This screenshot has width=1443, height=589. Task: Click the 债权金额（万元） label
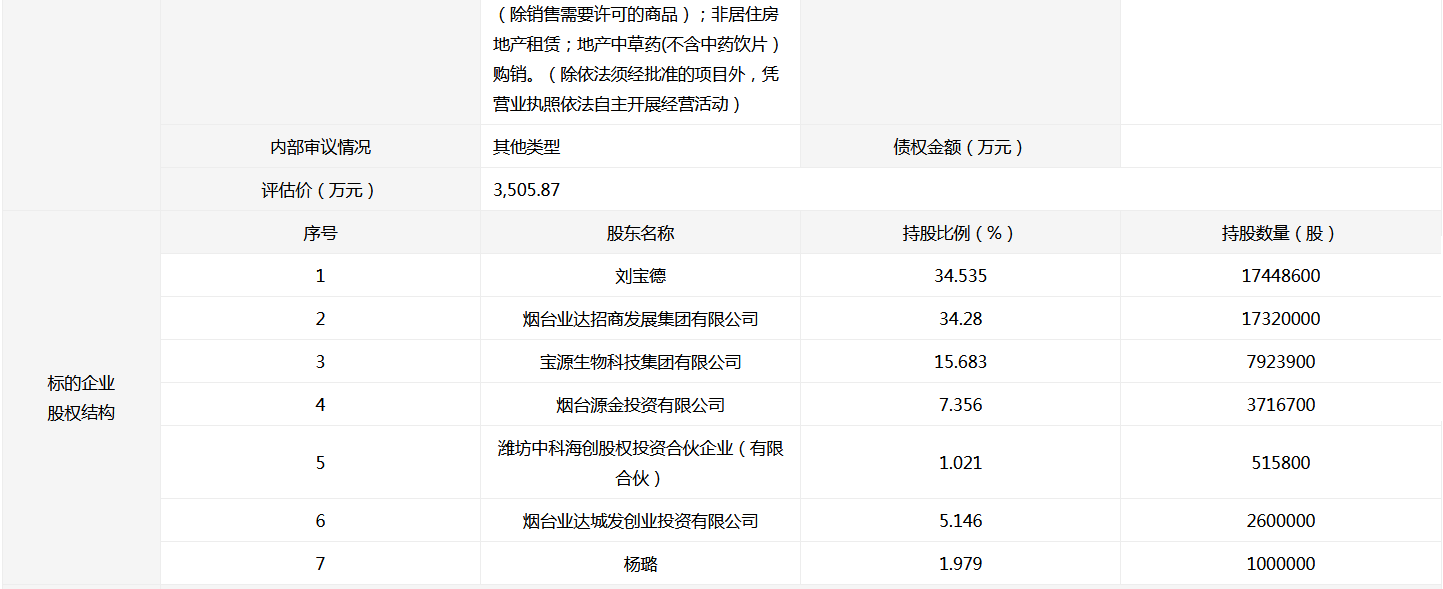(x=959, y=147)
